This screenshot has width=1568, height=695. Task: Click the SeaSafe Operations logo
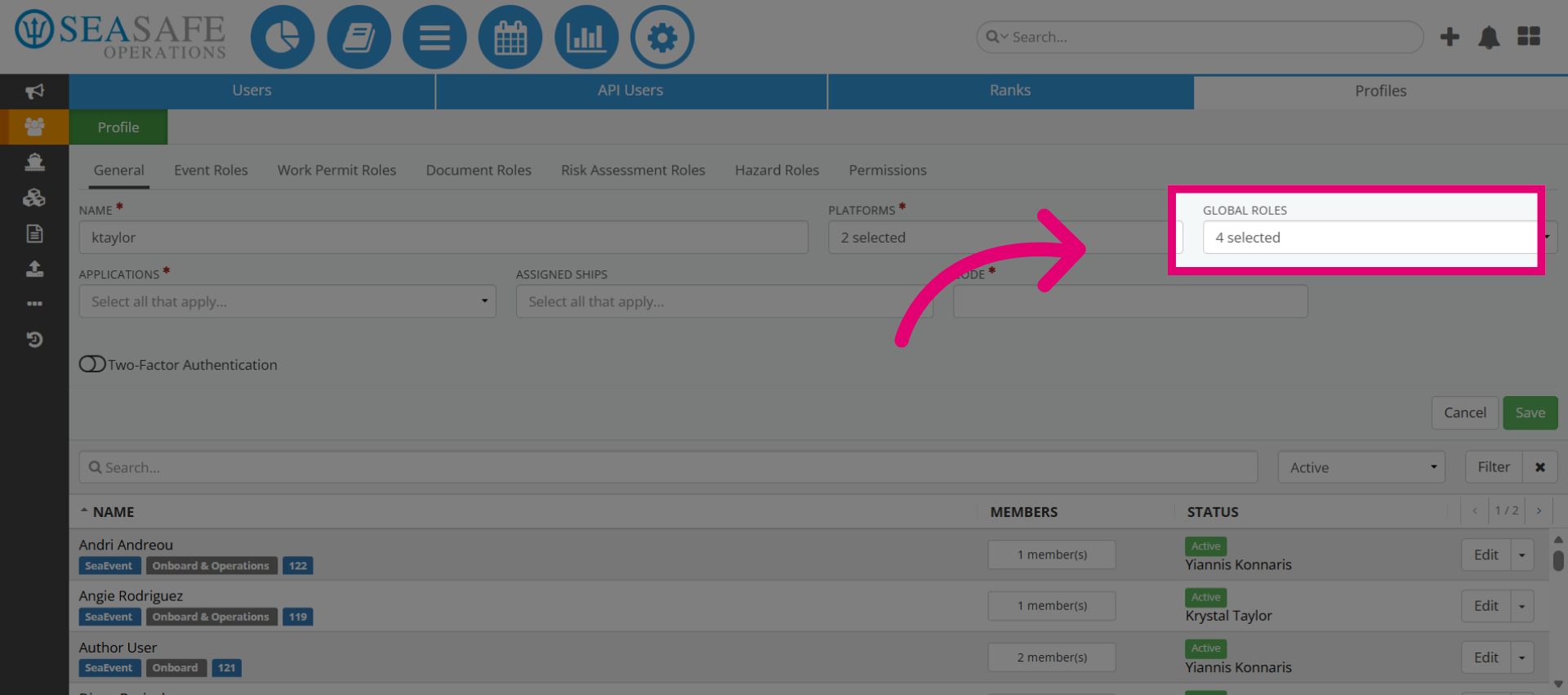click(120, 37)
